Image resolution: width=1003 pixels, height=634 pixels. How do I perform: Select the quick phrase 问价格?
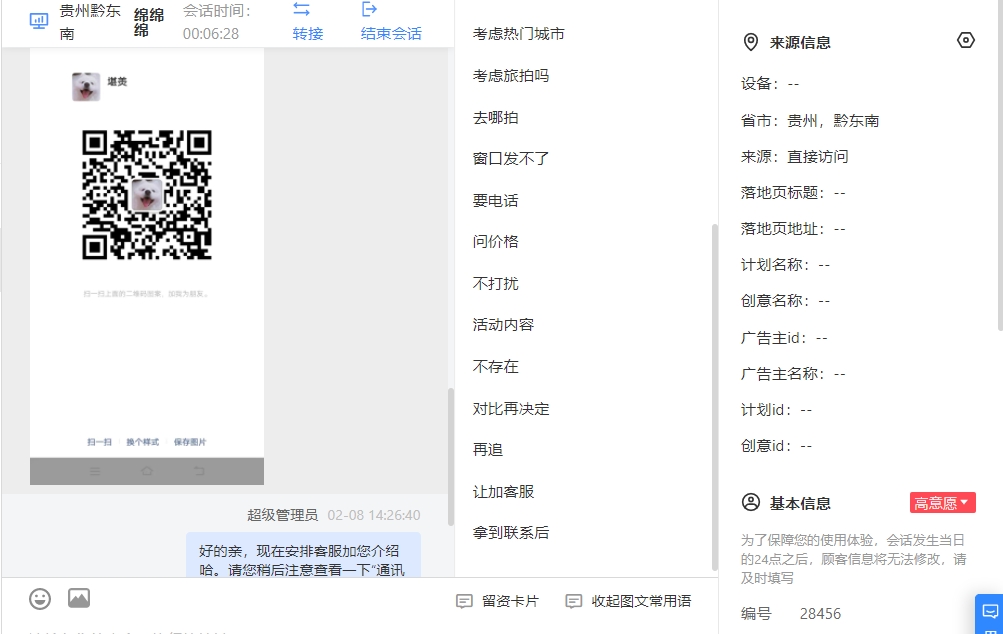(496, 242)
